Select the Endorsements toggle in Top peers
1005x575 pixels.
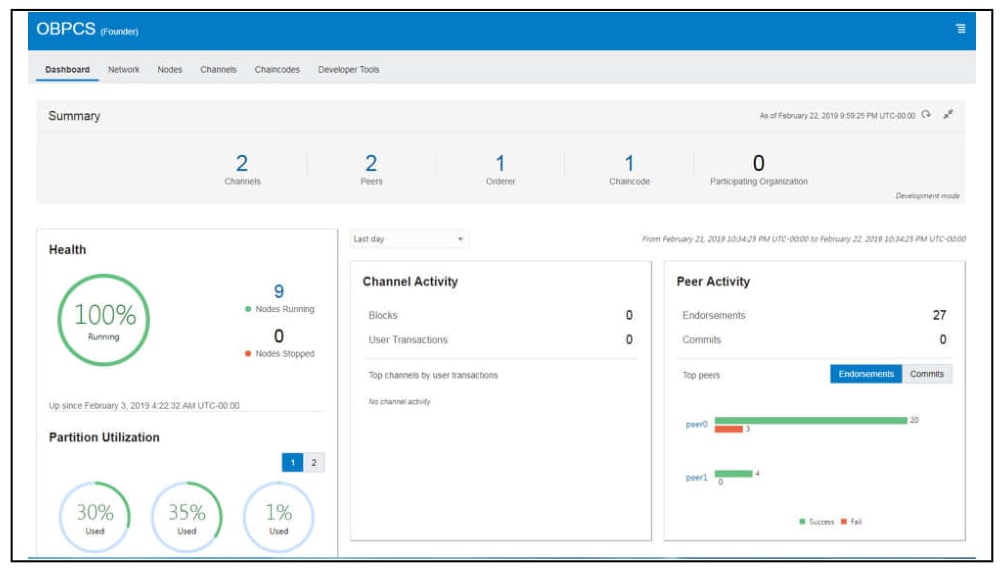[x=866, y=374]
